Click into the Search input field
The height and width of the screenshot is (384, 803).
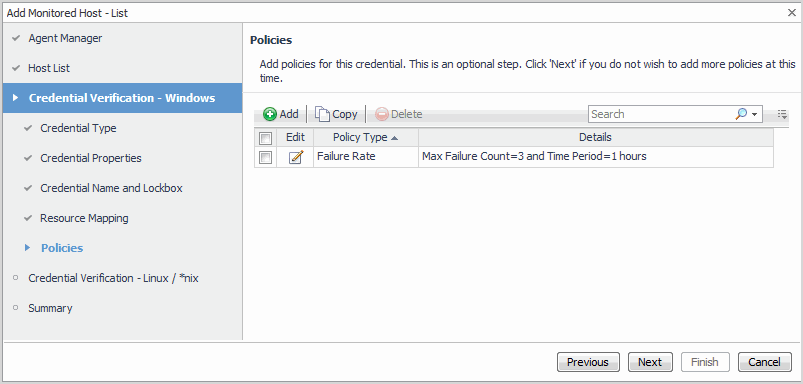661,114
